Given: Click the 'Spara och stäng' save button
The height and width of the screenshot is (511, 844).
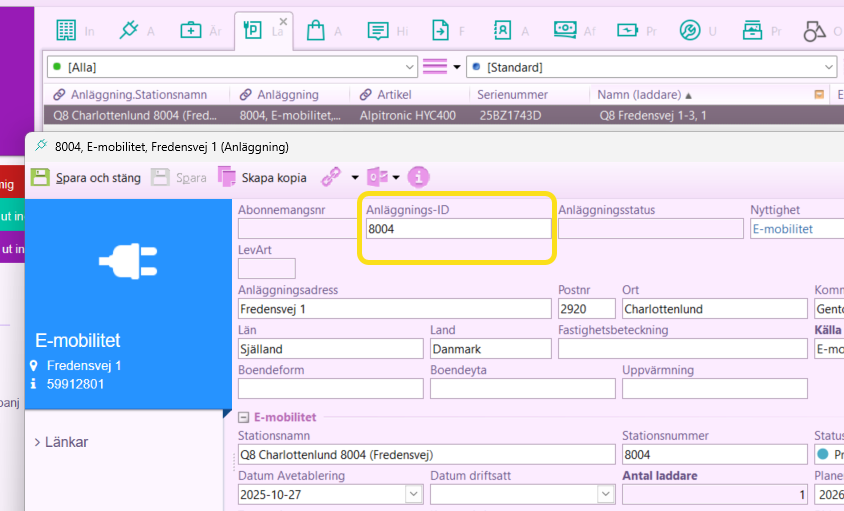Looking at the screenshot, I should pyautogui.click(x=87, y=177).
